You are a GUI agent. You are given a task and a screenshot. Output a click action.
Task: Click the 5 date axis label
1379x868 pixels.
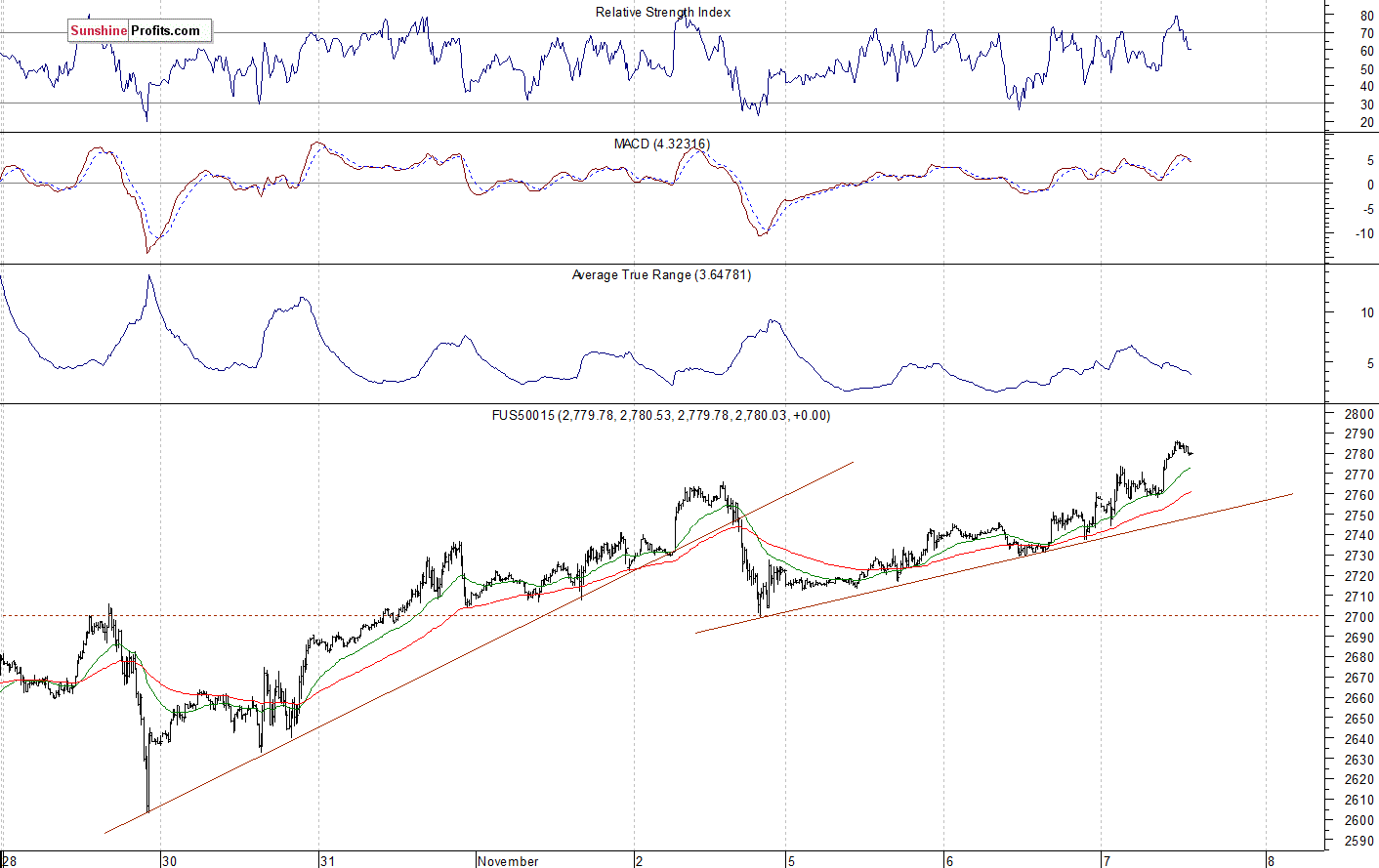pos(793,861)
